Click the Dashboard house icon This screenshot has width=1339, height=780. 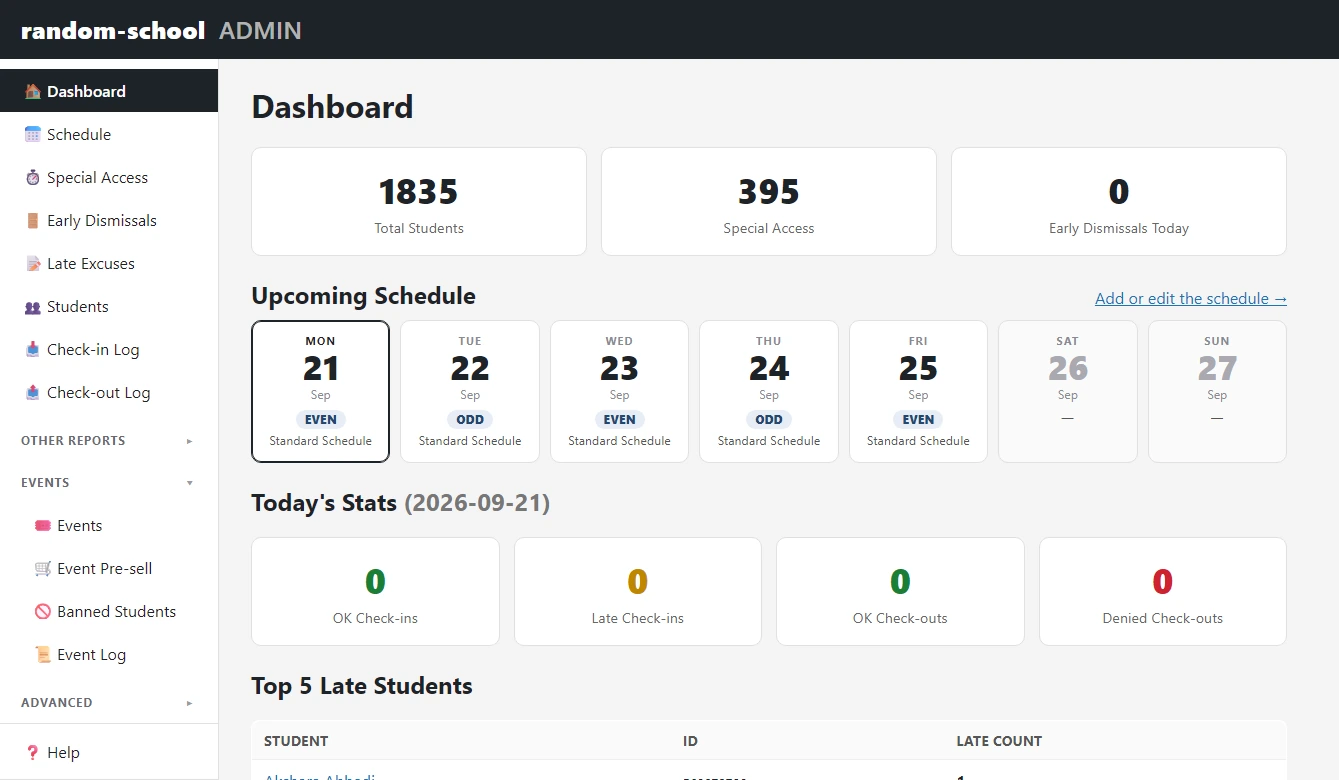tap(33, 91)
